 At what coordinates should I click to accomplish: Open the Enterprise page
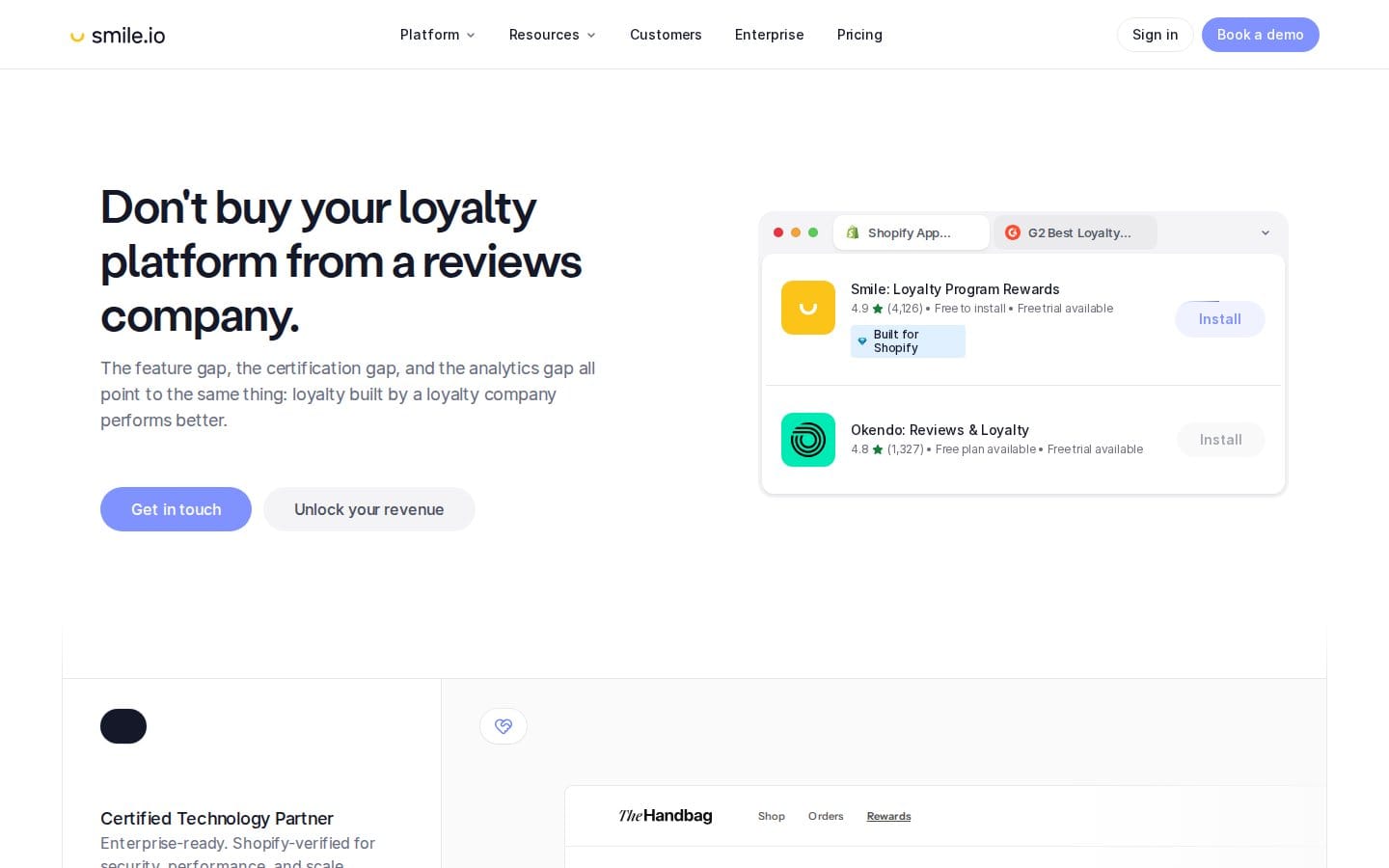769,35
